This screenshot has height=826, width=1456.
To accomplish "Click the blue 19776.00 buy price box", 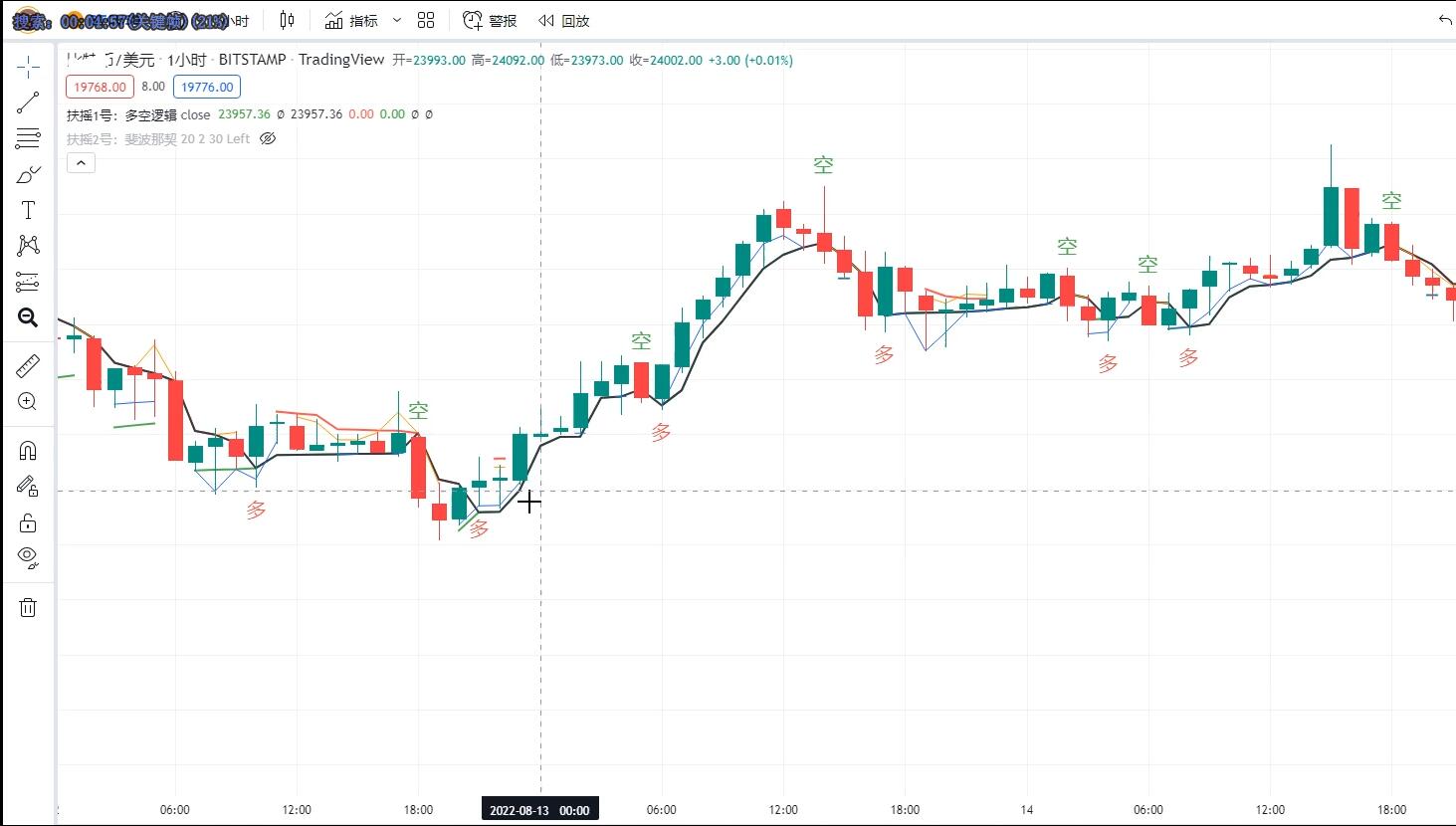I will [x=207, y=87].
